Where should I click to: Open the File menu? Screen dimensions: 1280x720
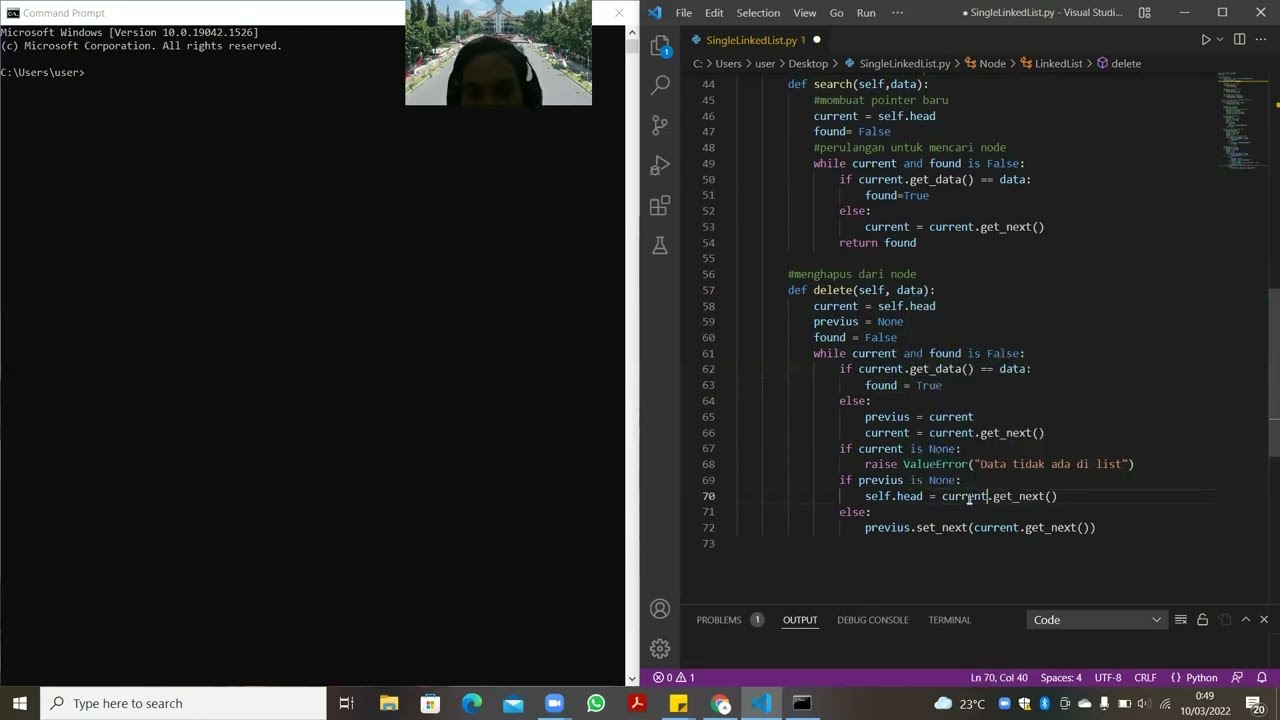pyautogui.click(x=684, y=13)
